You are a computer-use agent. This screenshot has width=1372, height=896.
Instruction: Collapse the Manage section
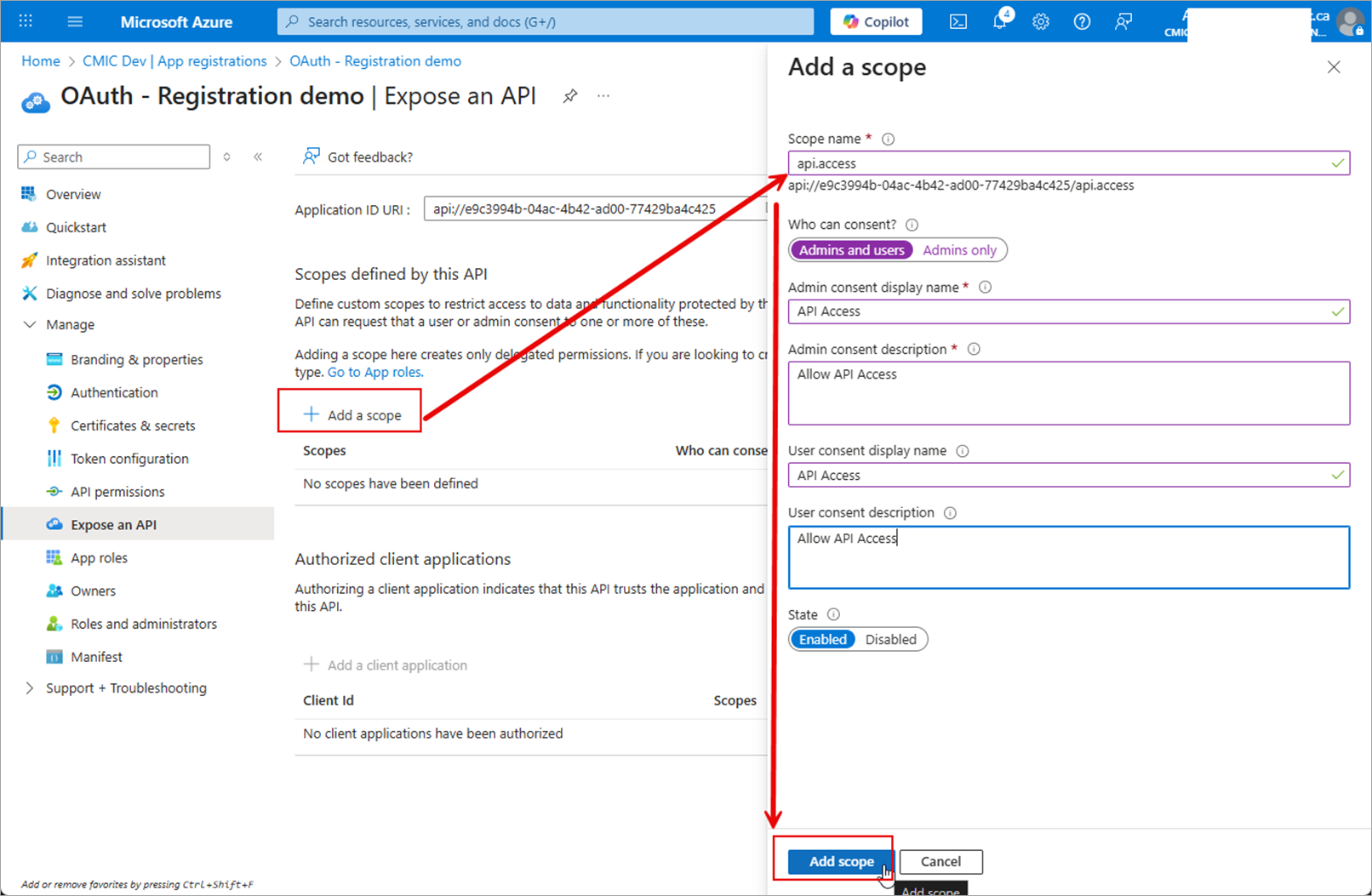[30, 325]
